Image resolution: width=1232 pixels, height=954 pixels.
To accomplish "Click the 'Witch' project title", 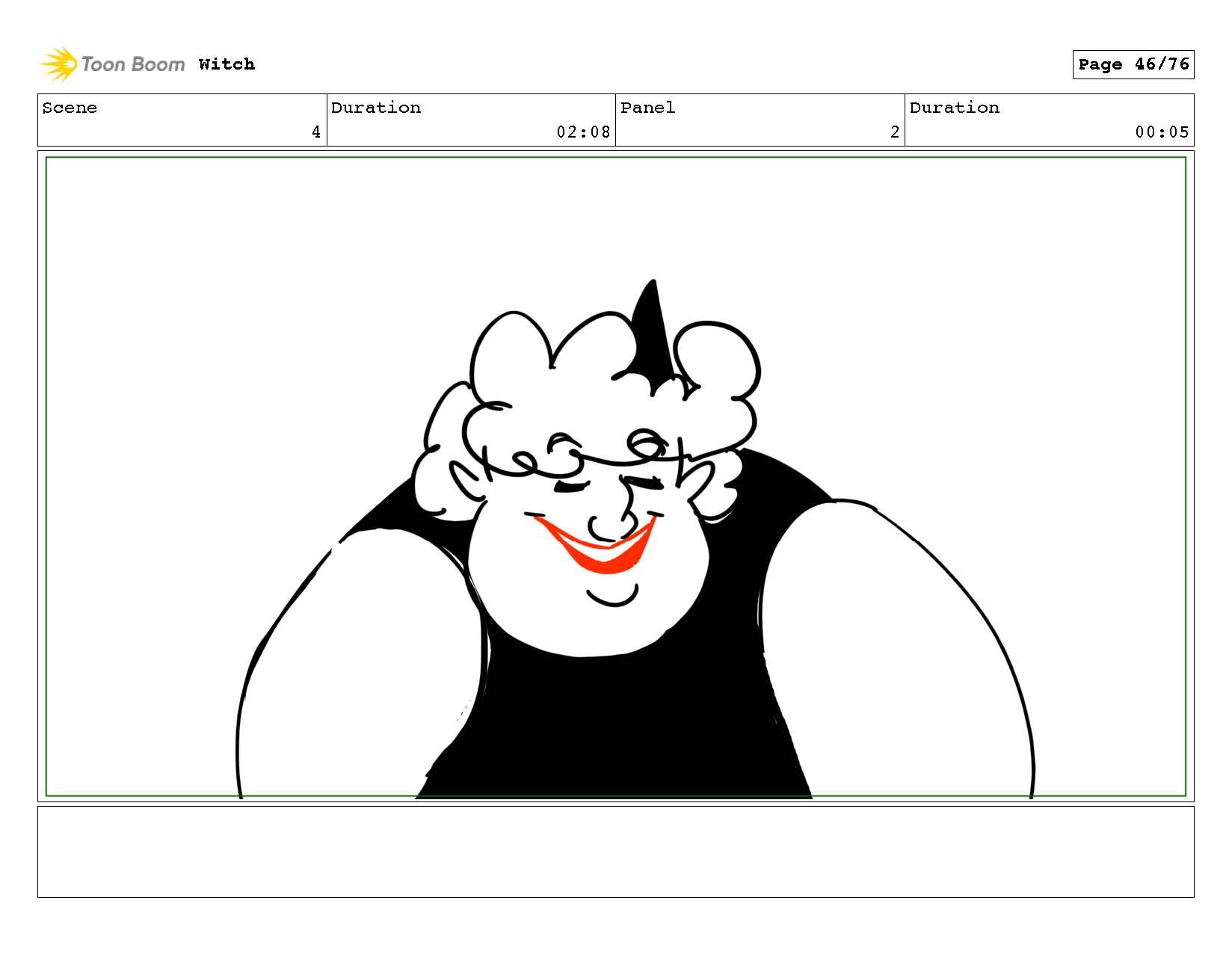I will point(227,64).
